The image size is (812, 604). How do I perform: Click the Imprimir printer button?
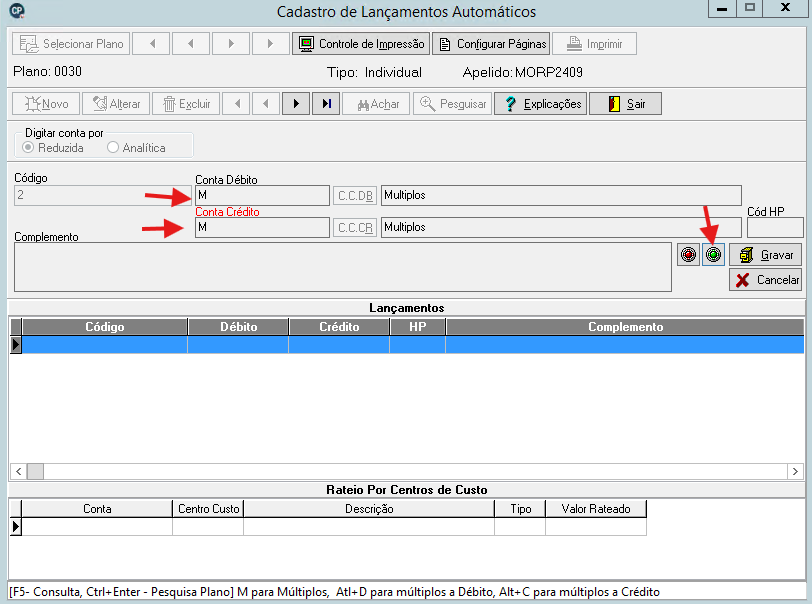(x=594, y=44)
